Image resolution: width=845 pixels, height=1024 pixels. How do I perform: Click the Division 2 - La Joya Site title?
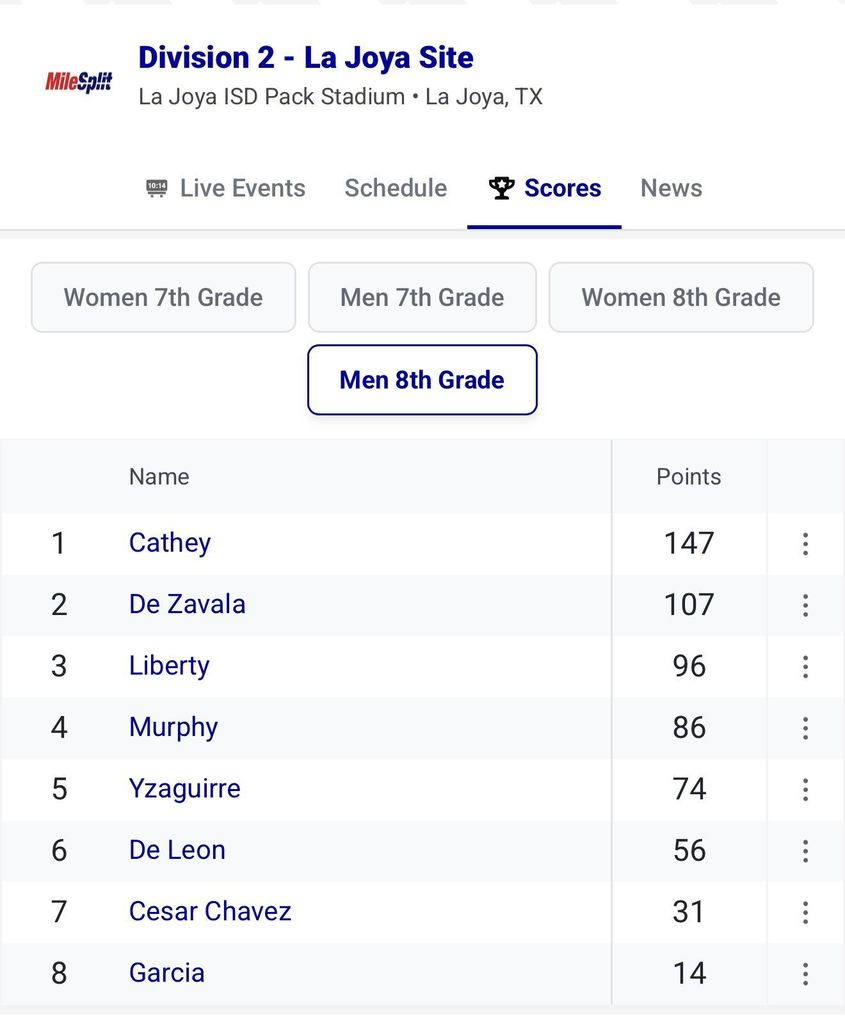pos(306,57)
